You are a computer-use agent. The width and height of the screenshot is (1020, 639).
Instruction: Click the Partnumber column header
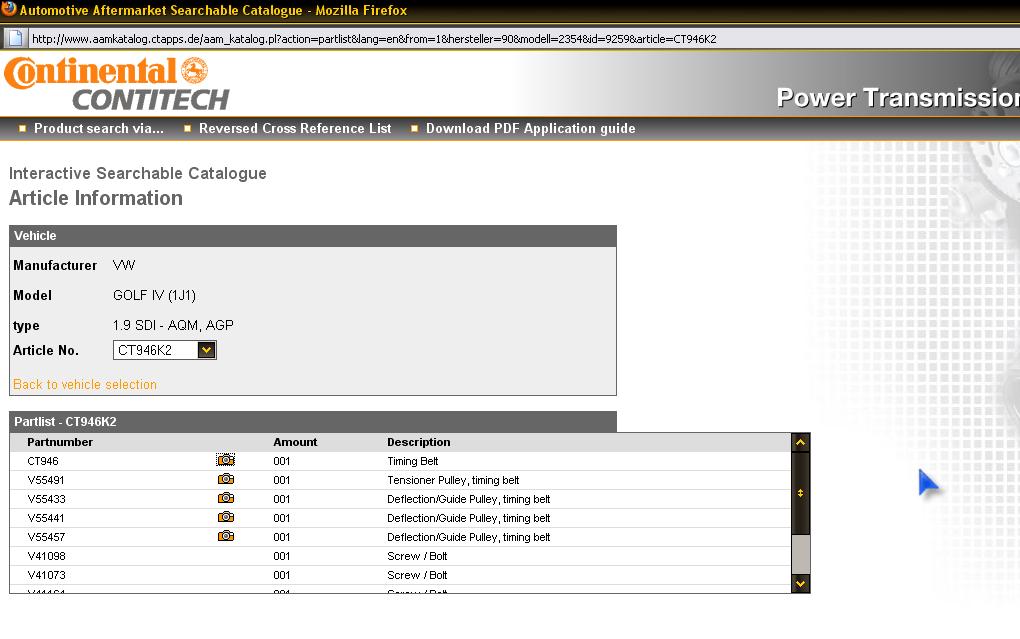click(x=60, y=442)
